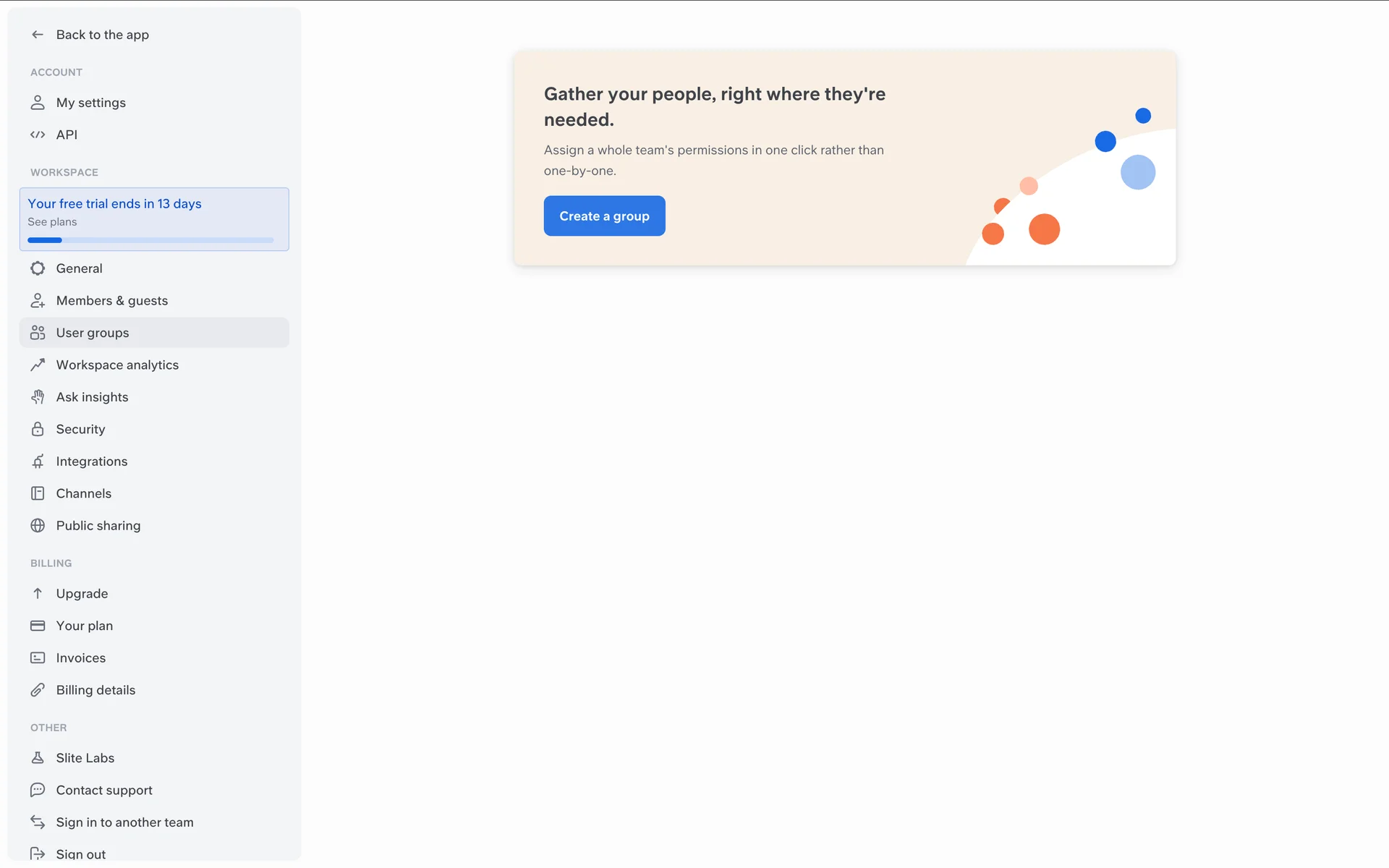
Task: Open Members & guests settings
Action: (111, 301)
